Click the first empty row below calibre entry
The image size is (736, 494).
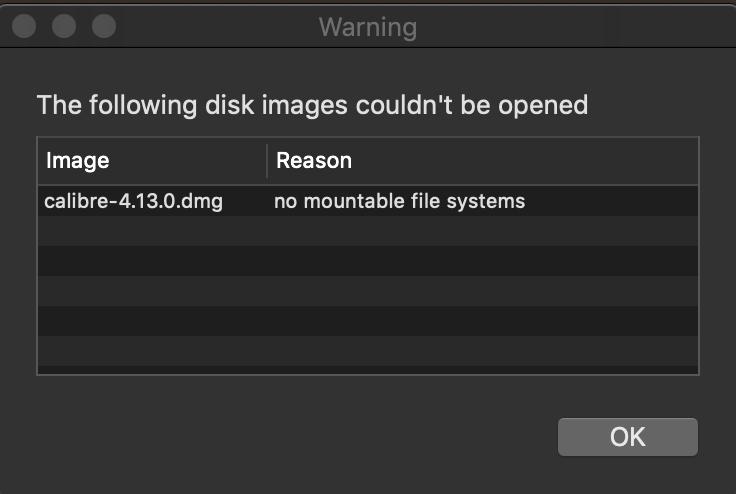point(368,231)
